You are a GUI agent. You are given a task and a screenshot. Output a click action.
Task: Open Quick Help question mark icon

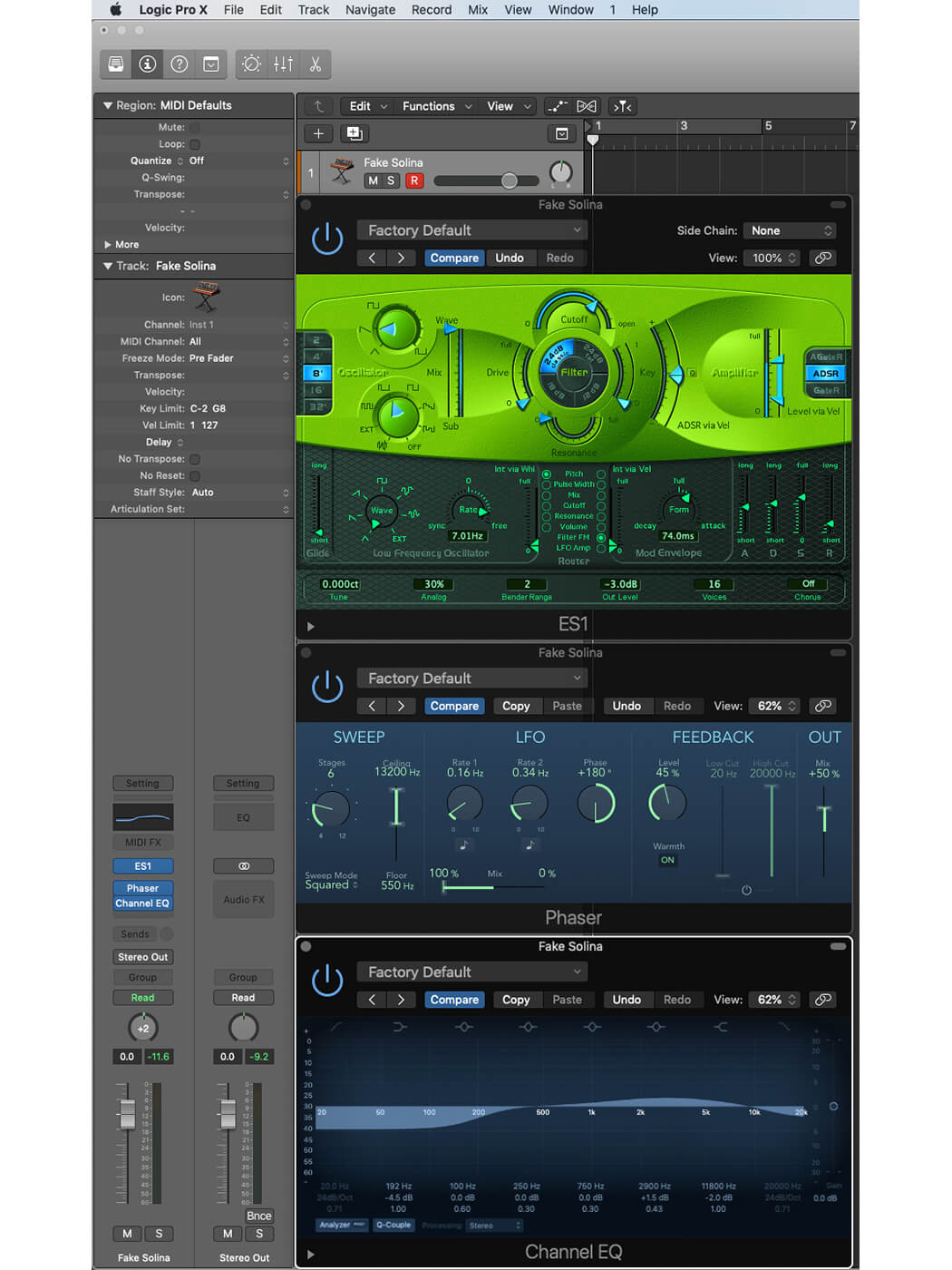click(180, 64)
